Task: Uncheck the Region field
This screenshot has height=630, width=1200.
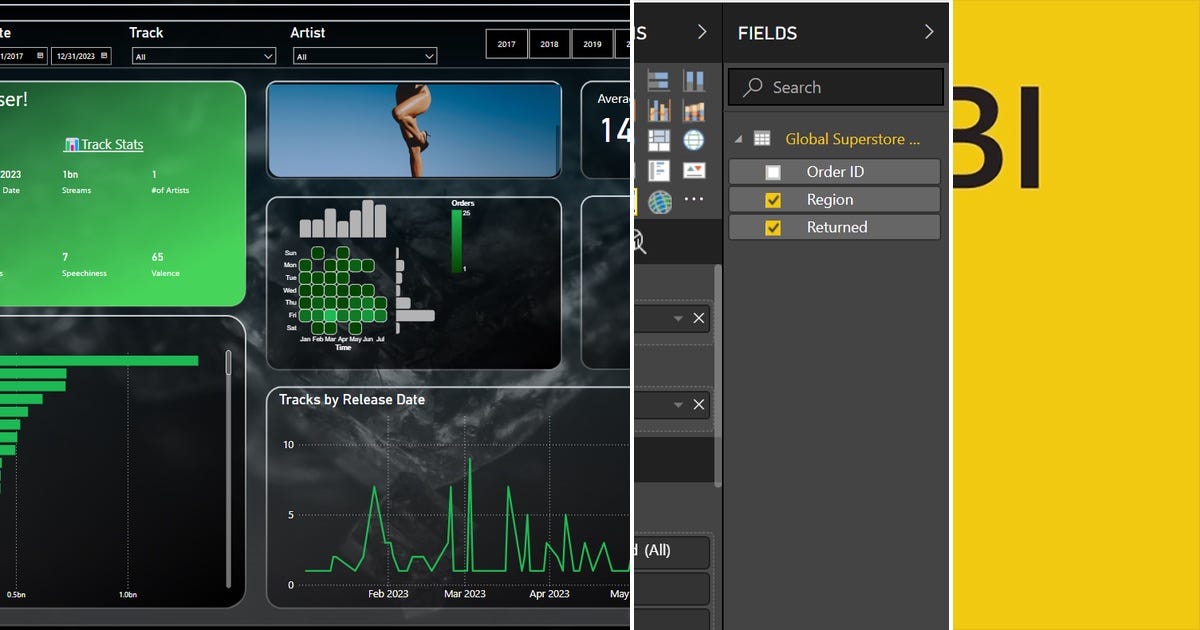Action: click(773, 199)
